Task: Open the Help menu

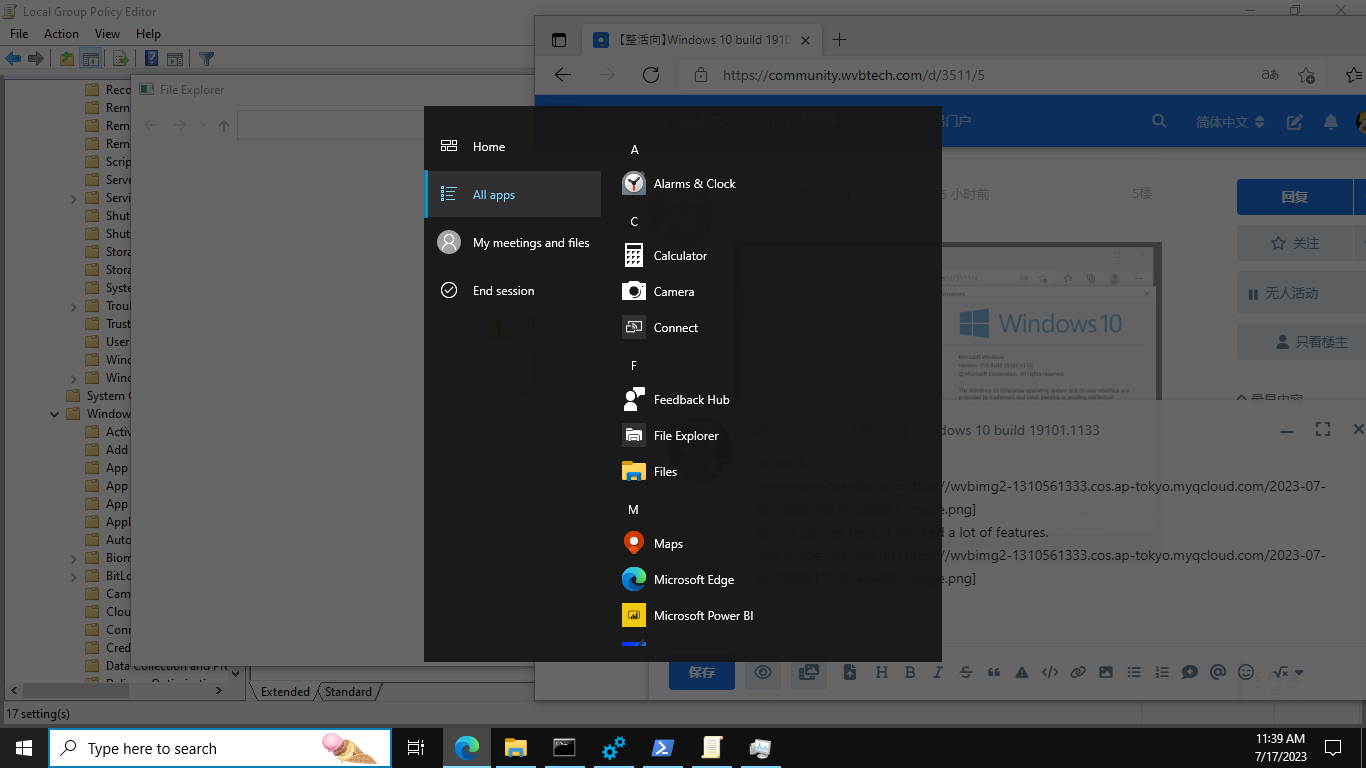Action: click(x=148, y=33)
